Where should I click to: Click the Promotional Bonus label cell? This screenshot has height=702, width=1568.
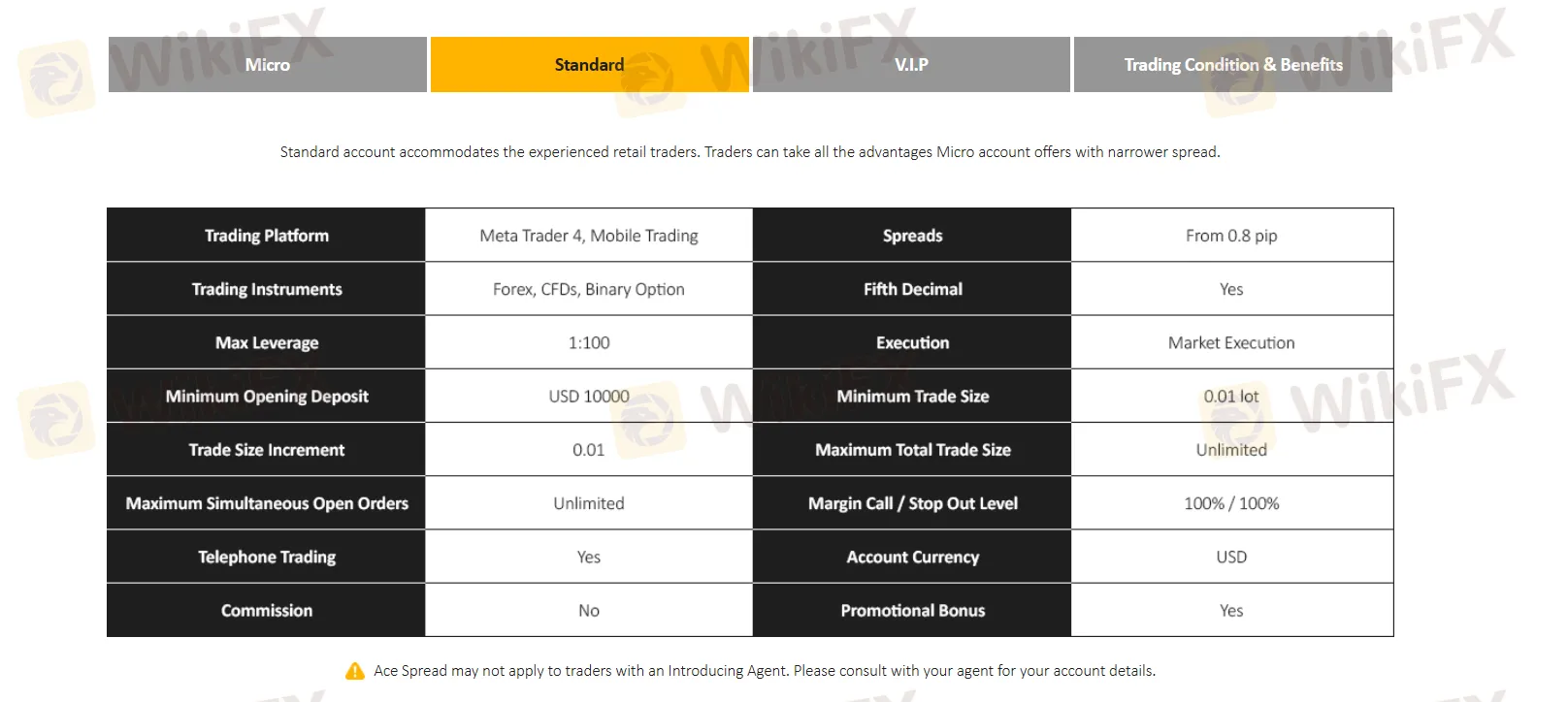[912, 610]
